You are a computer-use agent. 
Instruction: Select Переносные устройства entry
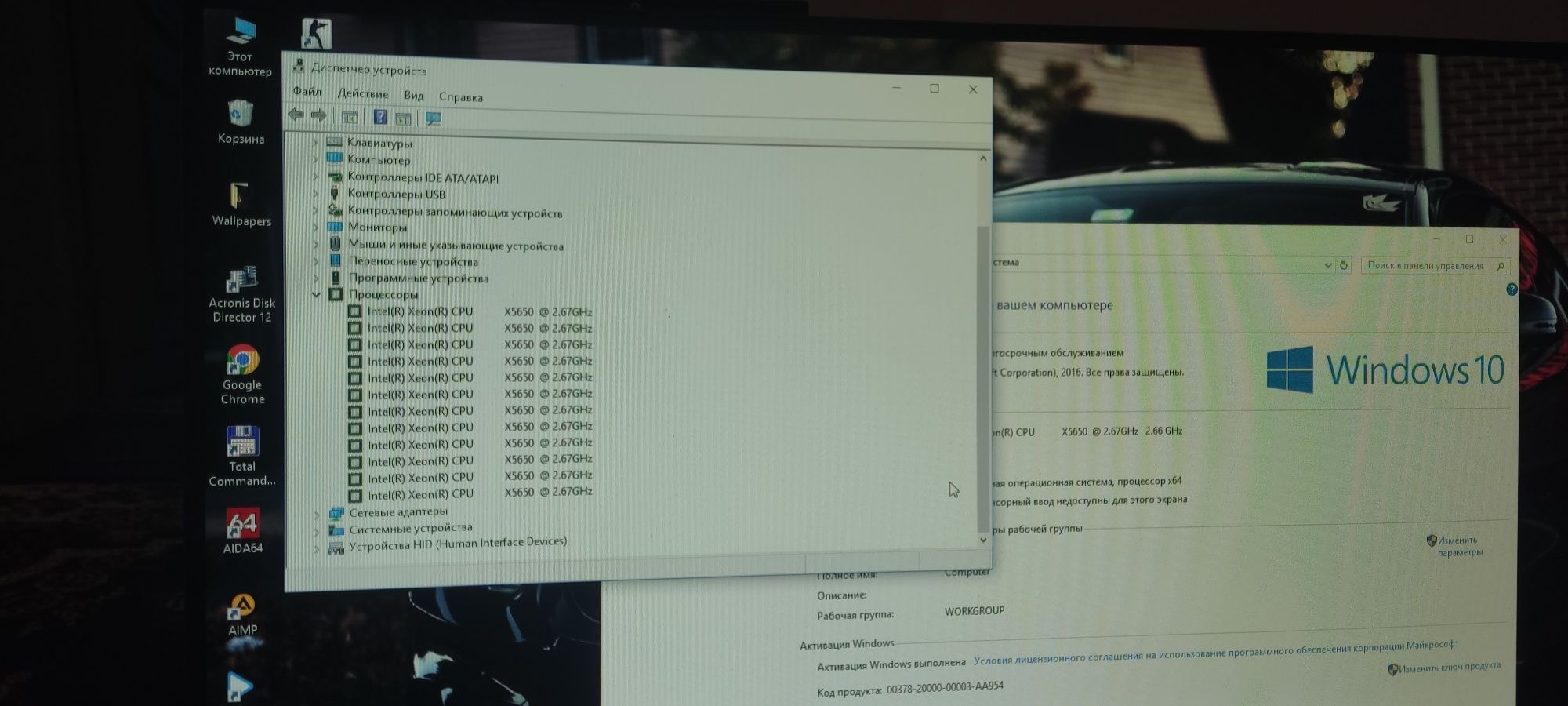point(413,261)
